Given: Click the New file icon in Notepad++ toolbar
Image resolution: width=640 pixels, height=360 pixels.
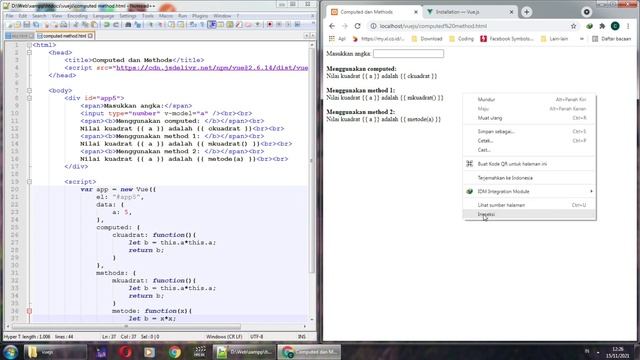Looking at the screenshot, I should (x=9, y=25).
